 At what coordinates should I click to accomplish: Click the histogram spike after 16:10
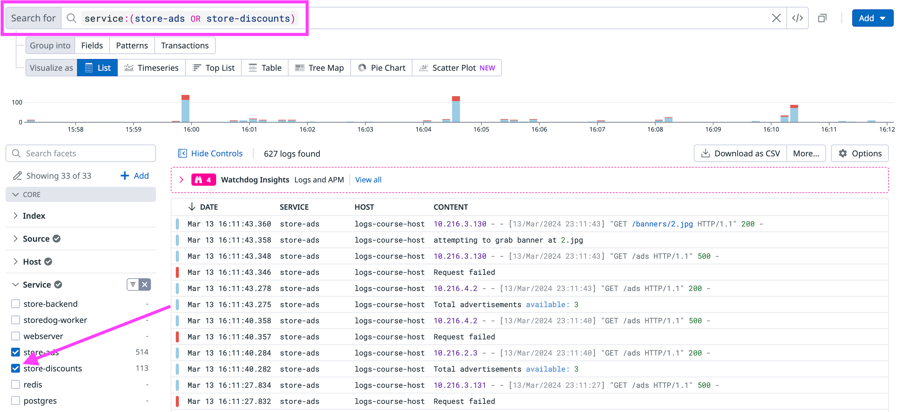[794, 114]
